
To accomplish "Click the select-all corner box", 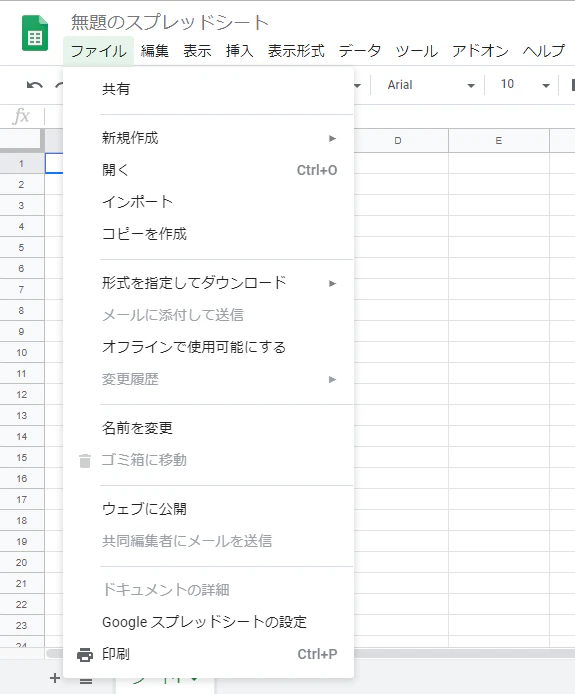I will (x=22, y=140).
